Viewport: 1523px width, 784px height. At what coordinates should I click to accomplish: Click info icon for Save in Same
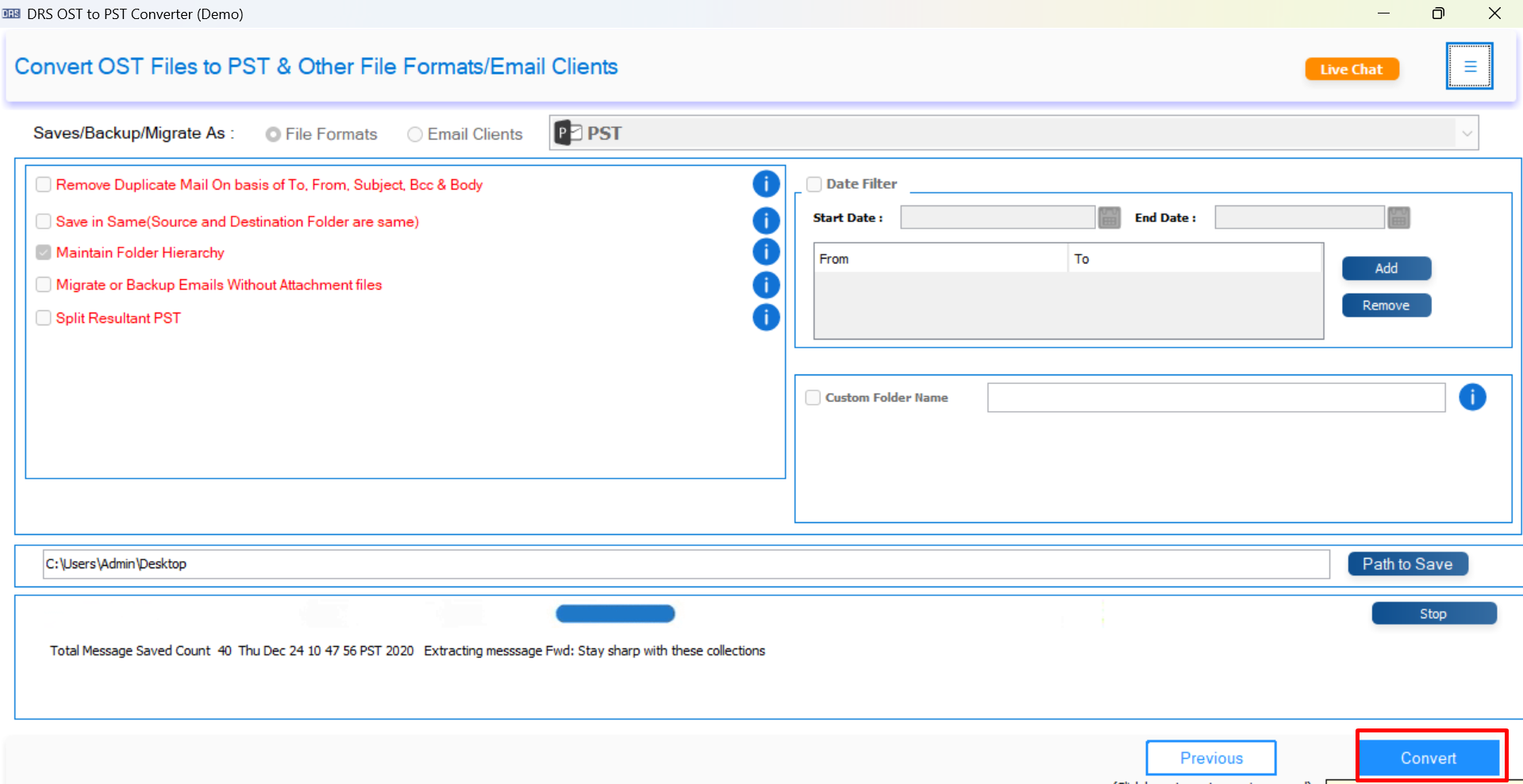(766, 221)
